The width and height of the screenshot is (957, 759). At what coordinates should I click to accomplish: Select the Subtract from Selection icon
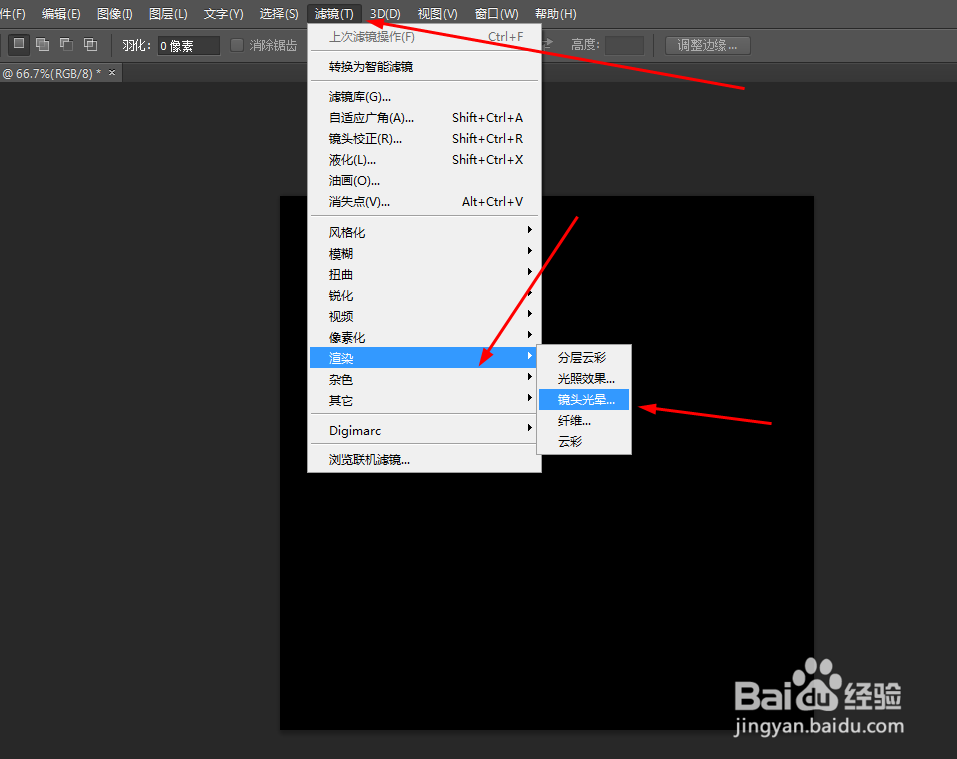coord(65,44)
